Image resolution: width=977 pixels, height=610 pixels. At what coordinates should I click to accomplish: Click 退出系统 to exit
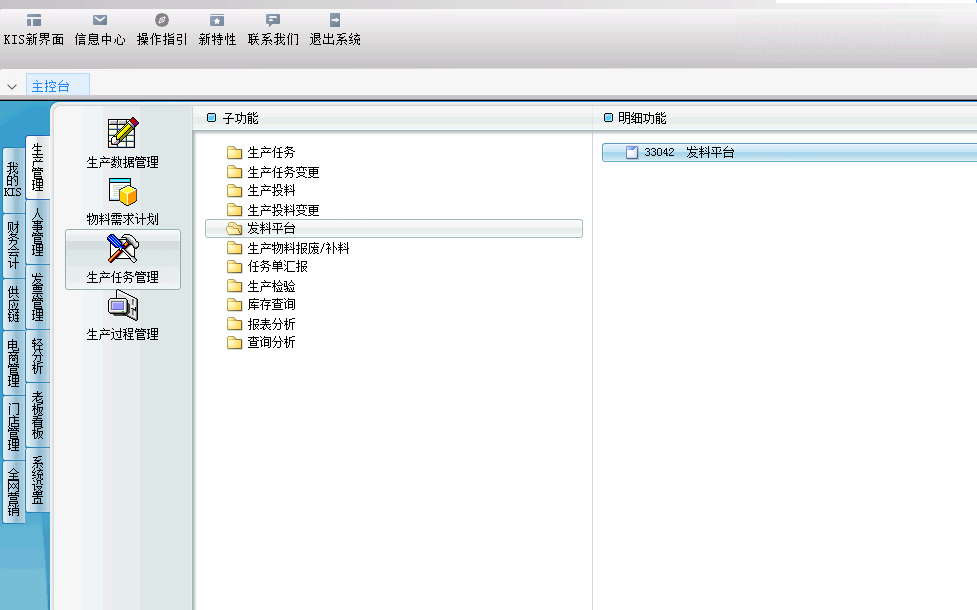click(335, 30)
